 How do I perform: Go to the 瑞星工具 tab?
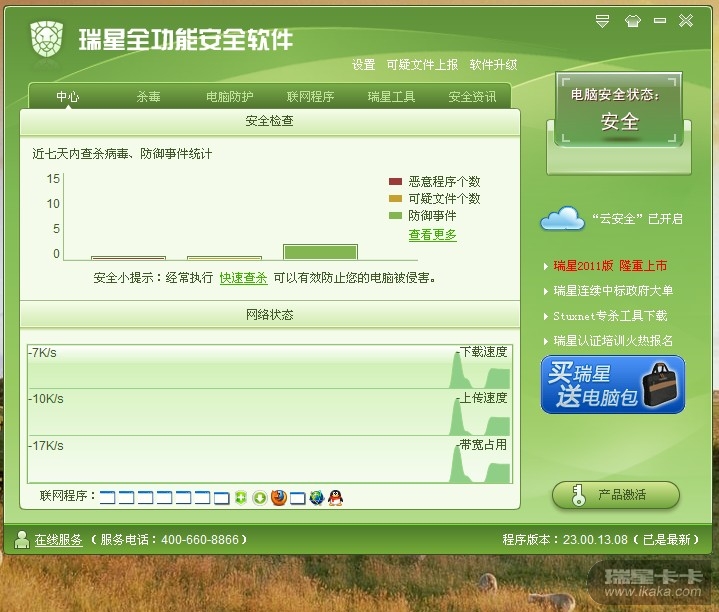tap(391, 96)
